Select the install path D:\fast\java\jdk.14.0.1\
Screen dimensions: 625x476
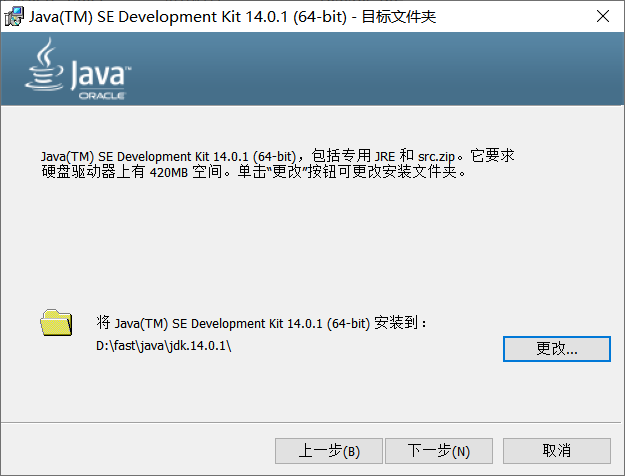click(163, 345)
